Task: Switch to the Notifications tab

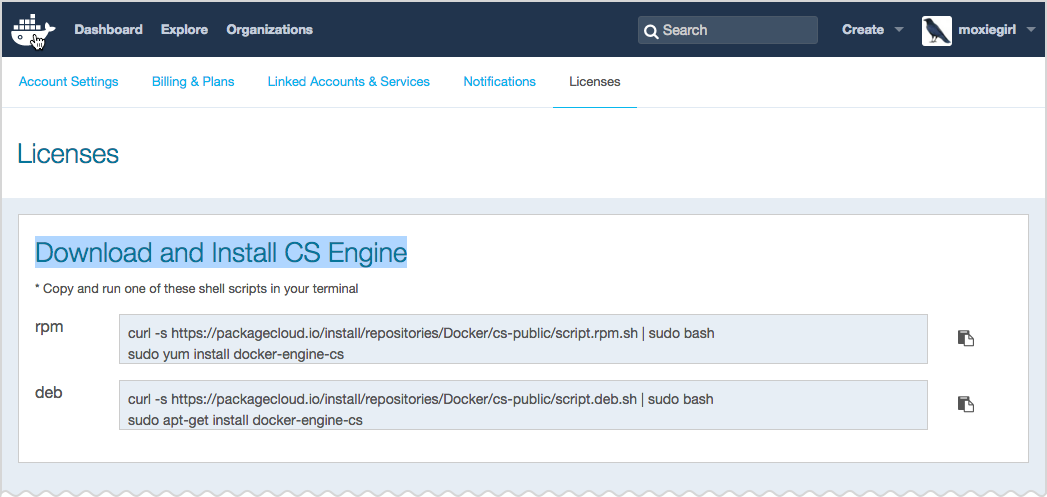Action: 499,82
